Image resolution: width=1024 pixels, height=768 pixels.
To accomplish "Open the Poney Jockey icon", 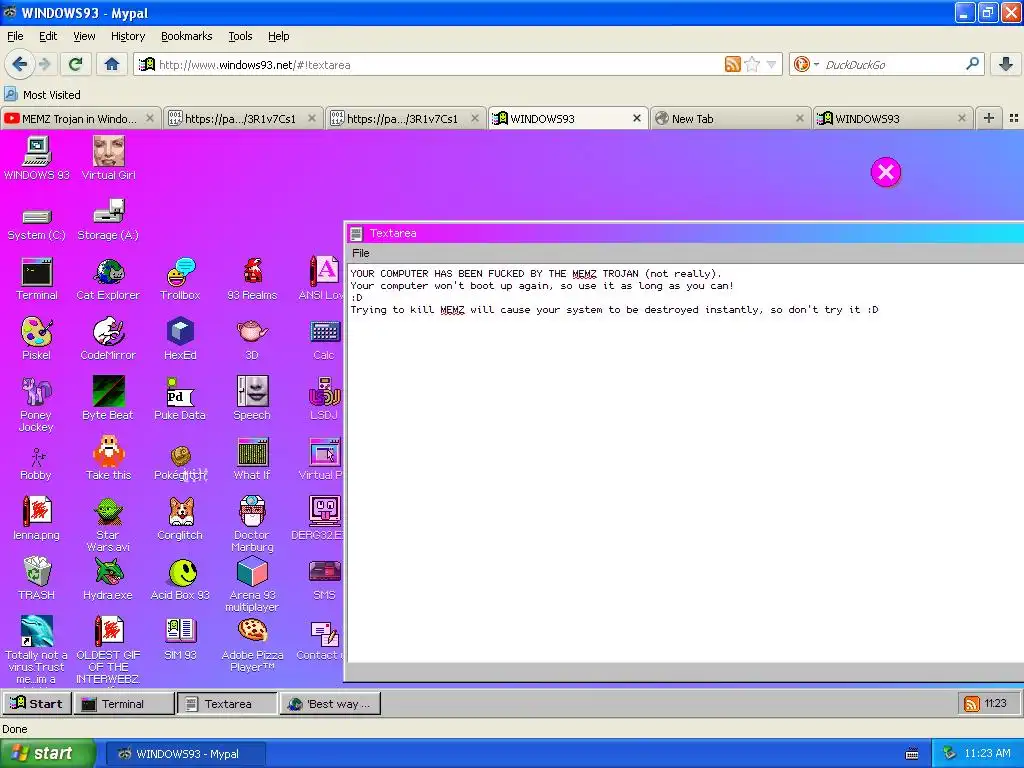I will tap(37, 405).
